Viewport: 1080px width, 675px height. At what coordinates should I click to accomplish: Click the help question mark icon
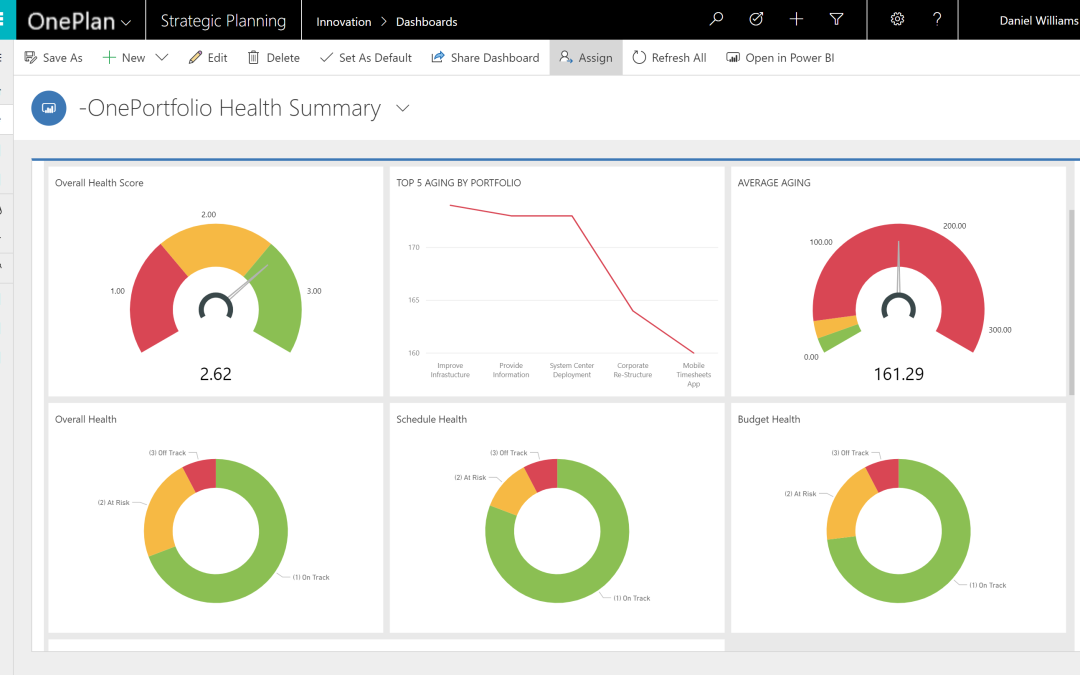pyautogui.click(x=937, y=19)
